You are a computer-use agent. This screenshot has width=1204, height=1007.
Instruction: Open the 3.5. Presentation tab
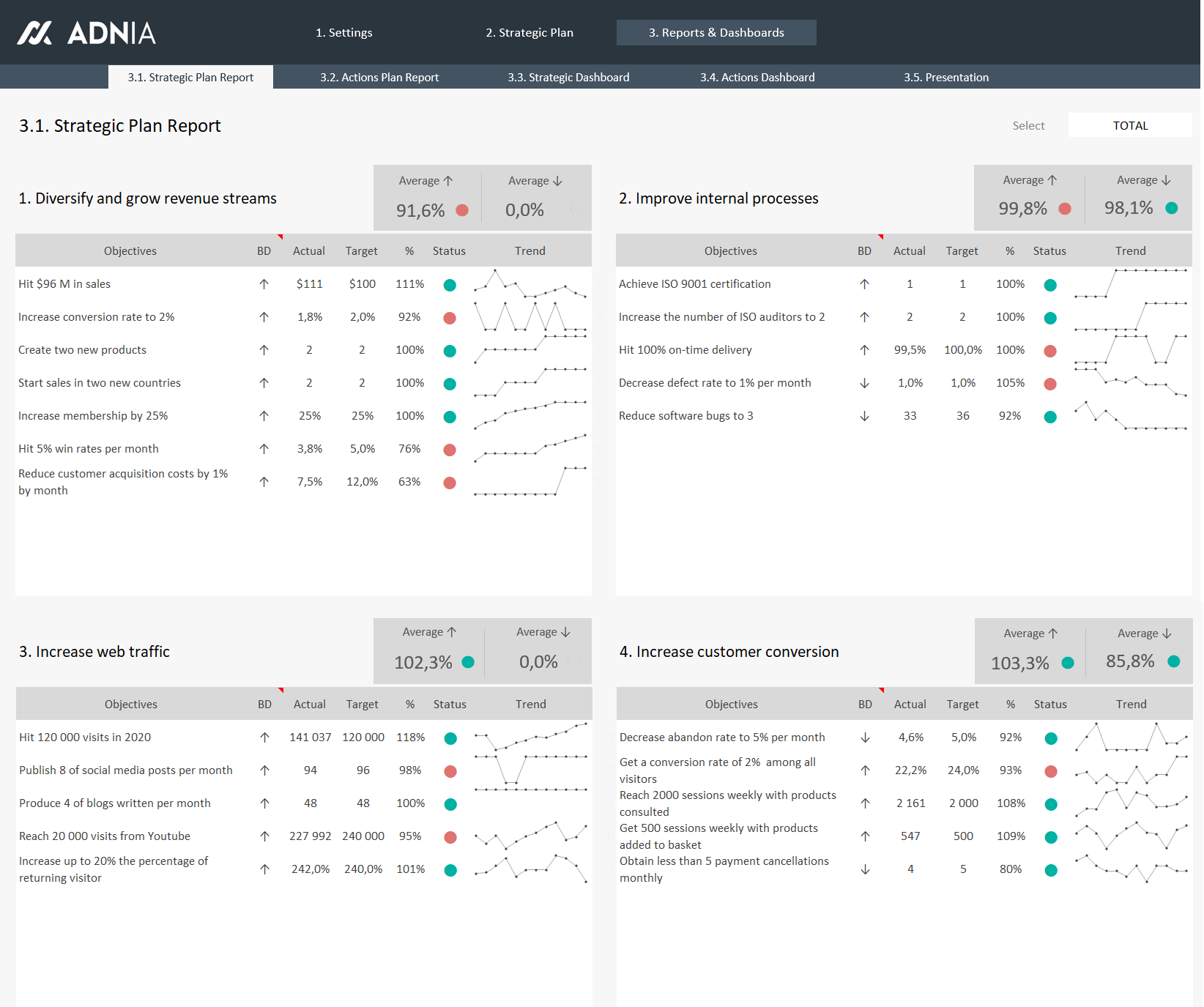(945, 78)
